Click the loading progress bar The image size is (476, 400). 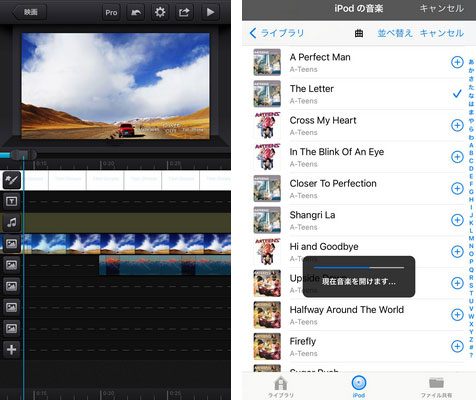[359, 267]
